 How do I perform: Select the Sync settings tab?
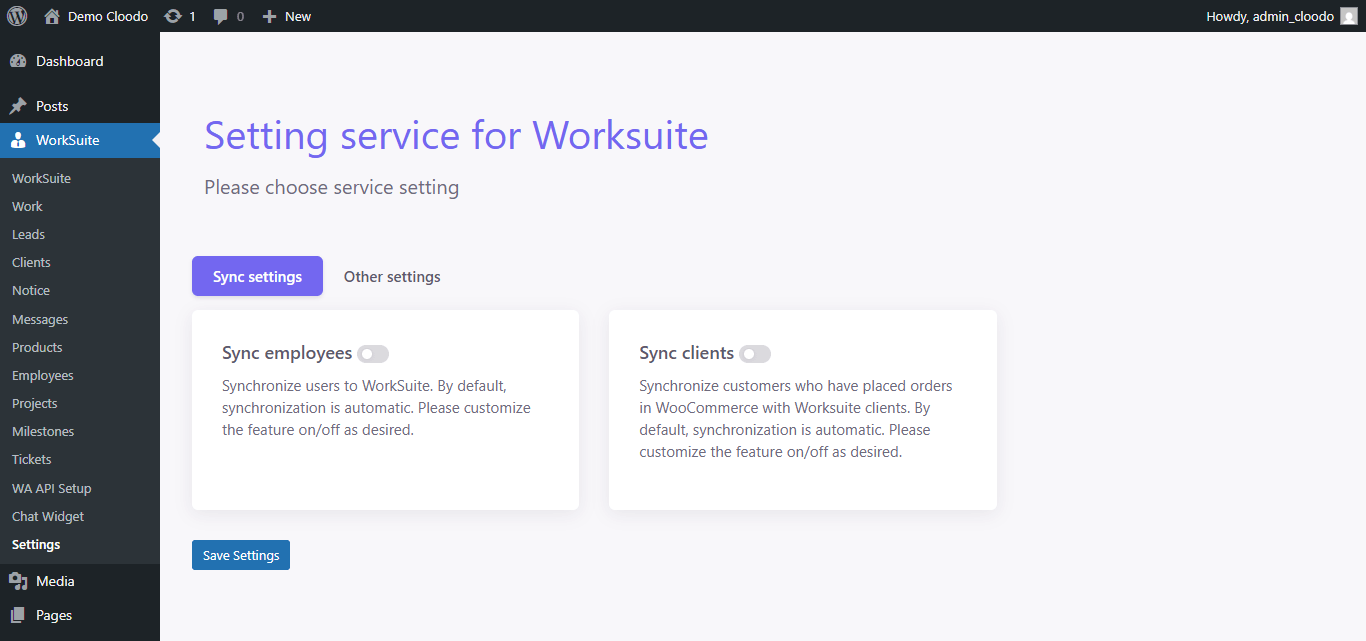point(257,276)
